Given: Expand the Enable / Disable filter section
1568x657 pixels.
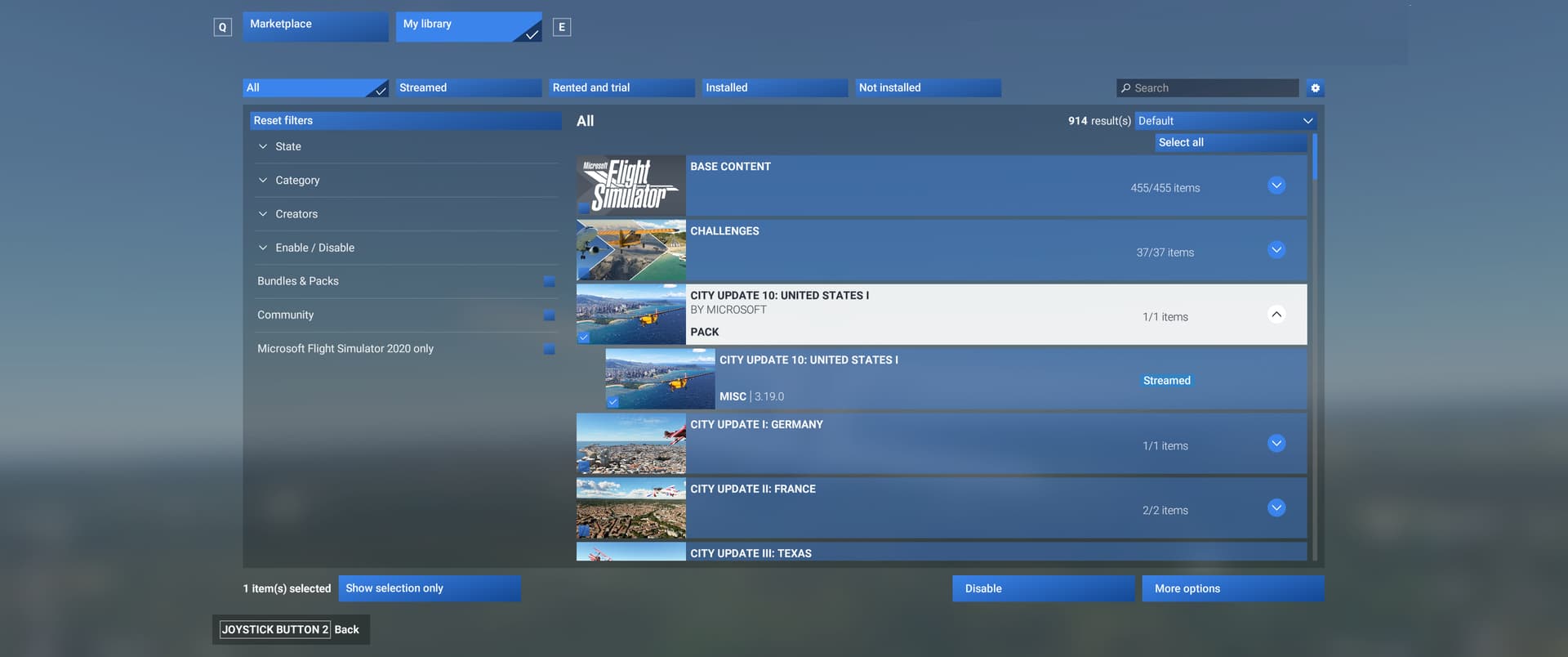Looking at the screenshot, I should pyautogui.click(x=406, y=248).
